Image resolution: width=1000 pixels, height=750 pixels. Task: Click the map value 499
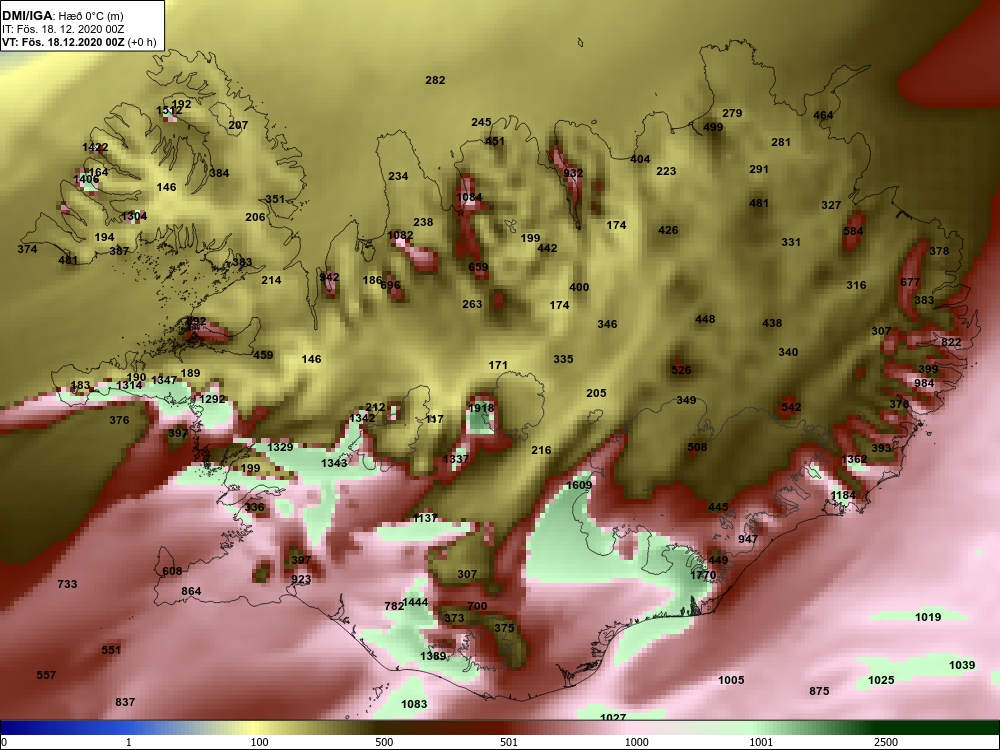pyautogui.click(x=713, y=127)
